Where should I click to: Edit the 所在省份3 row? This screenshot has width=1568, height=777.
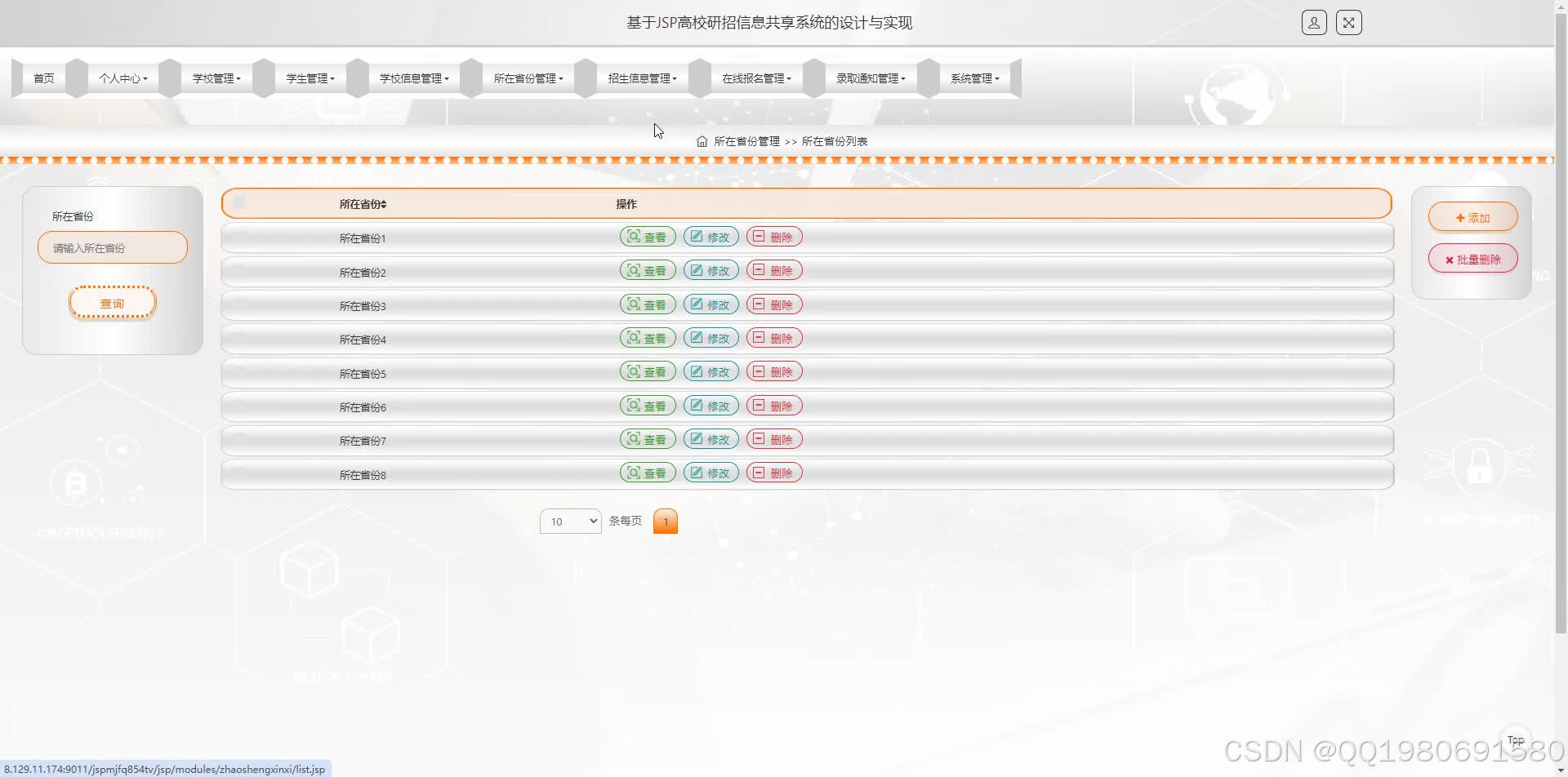click(x=711, y=304)
